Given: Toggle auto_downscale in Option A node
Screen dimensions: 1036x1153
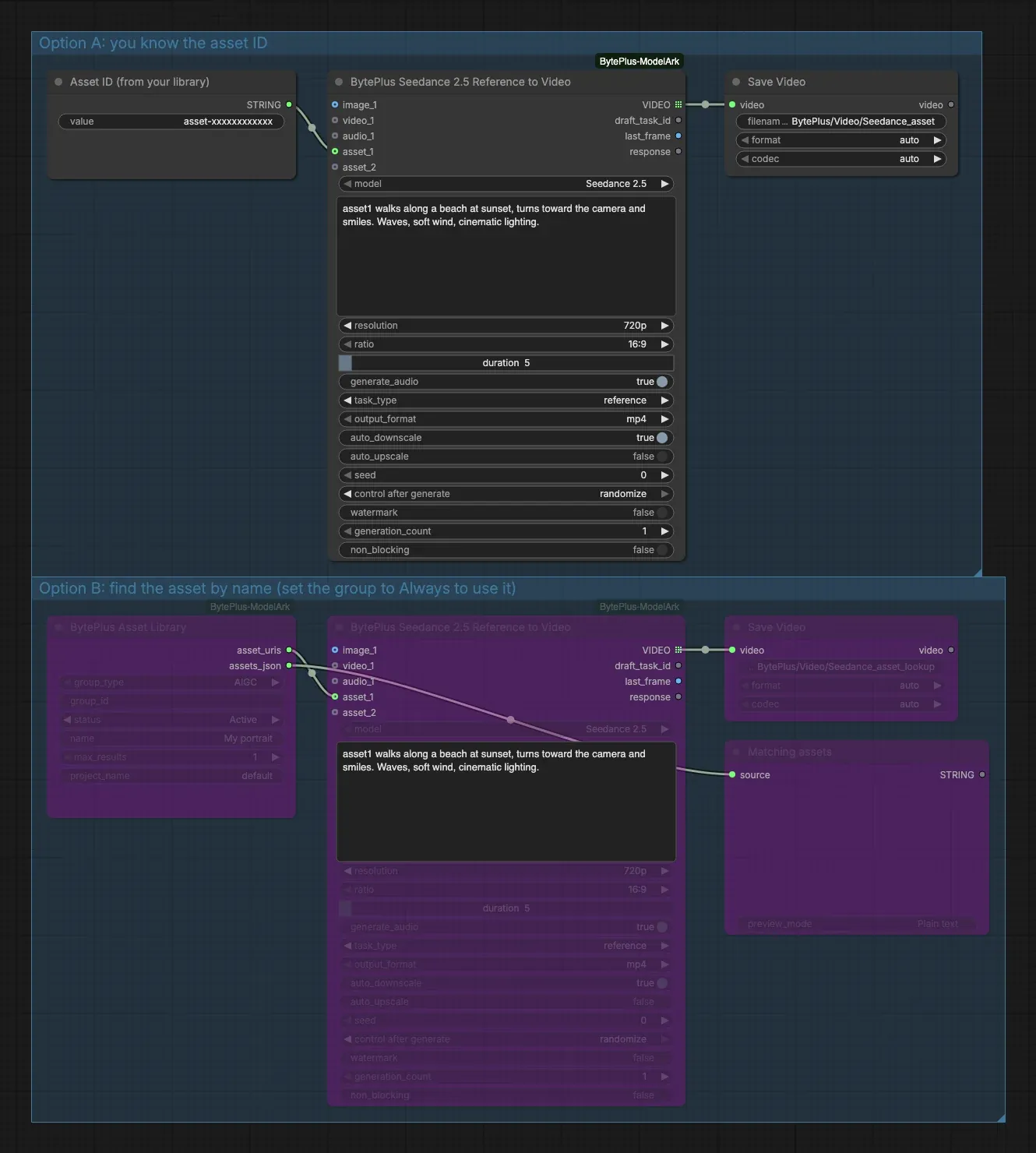Looking at the screenshot, I should [x=506, y=438].
